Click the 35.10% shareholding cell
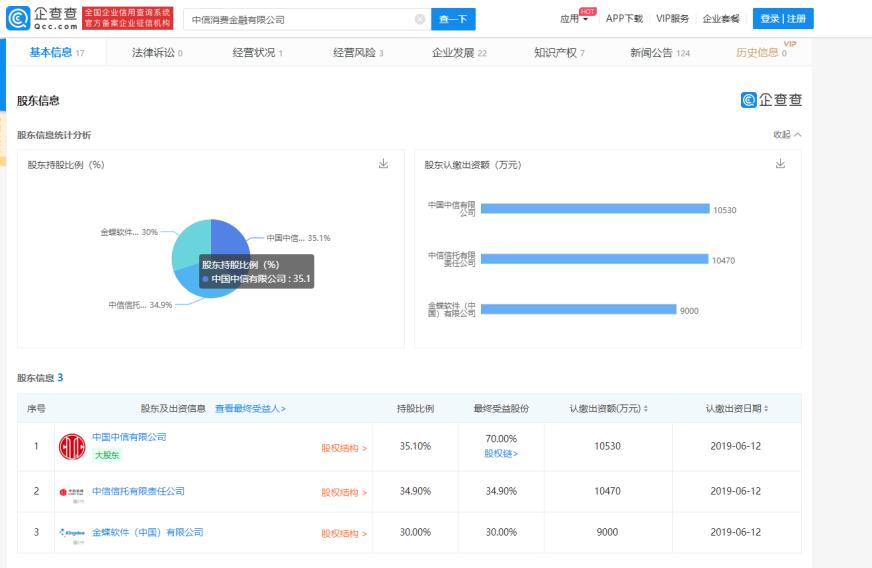The height and width of the screenshot is (568, 872). point(415,446)
